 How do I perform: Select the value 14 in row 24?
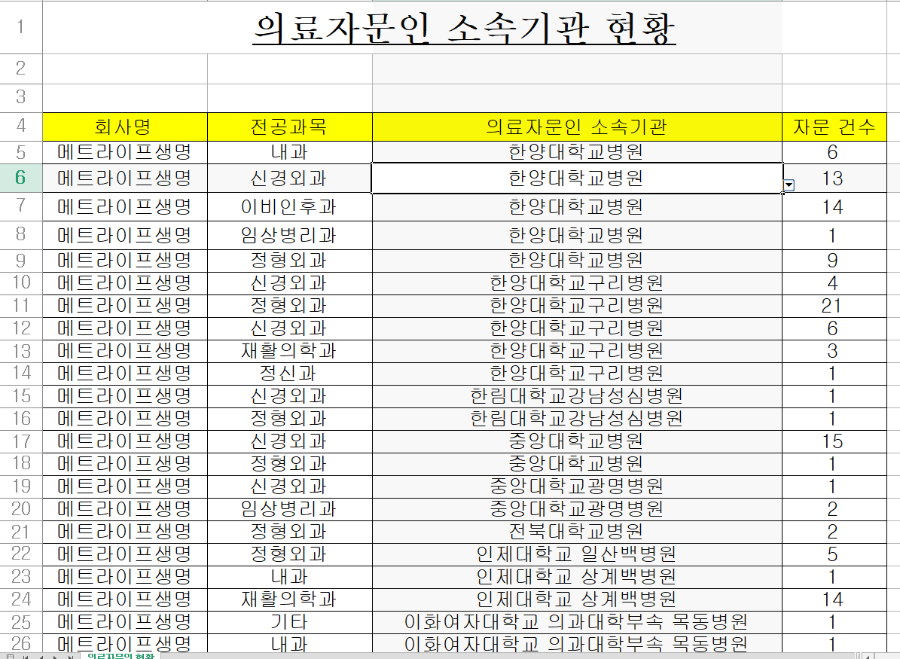[834, 599]
